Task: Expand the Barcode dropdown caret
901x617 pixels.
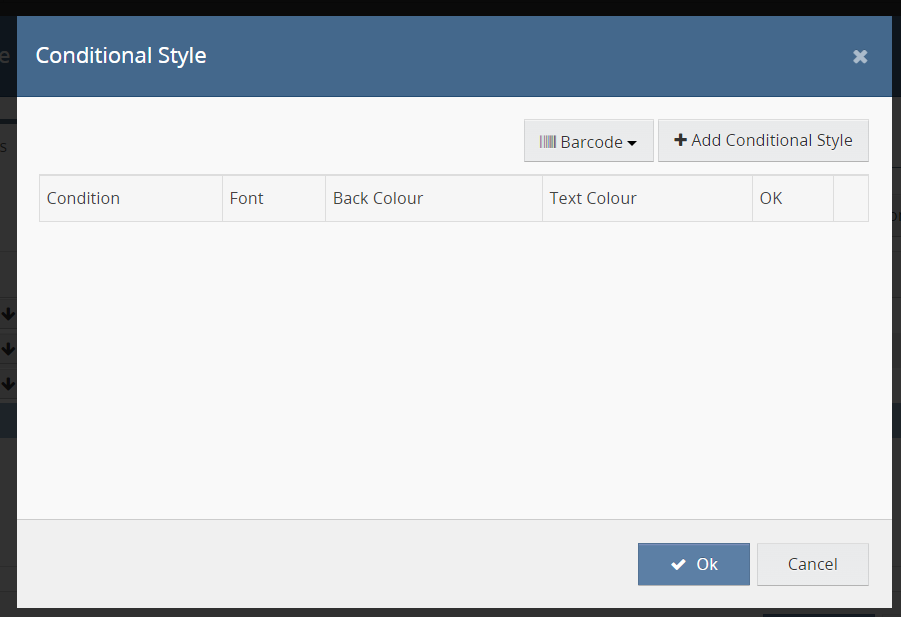Action: pos(632,143)
